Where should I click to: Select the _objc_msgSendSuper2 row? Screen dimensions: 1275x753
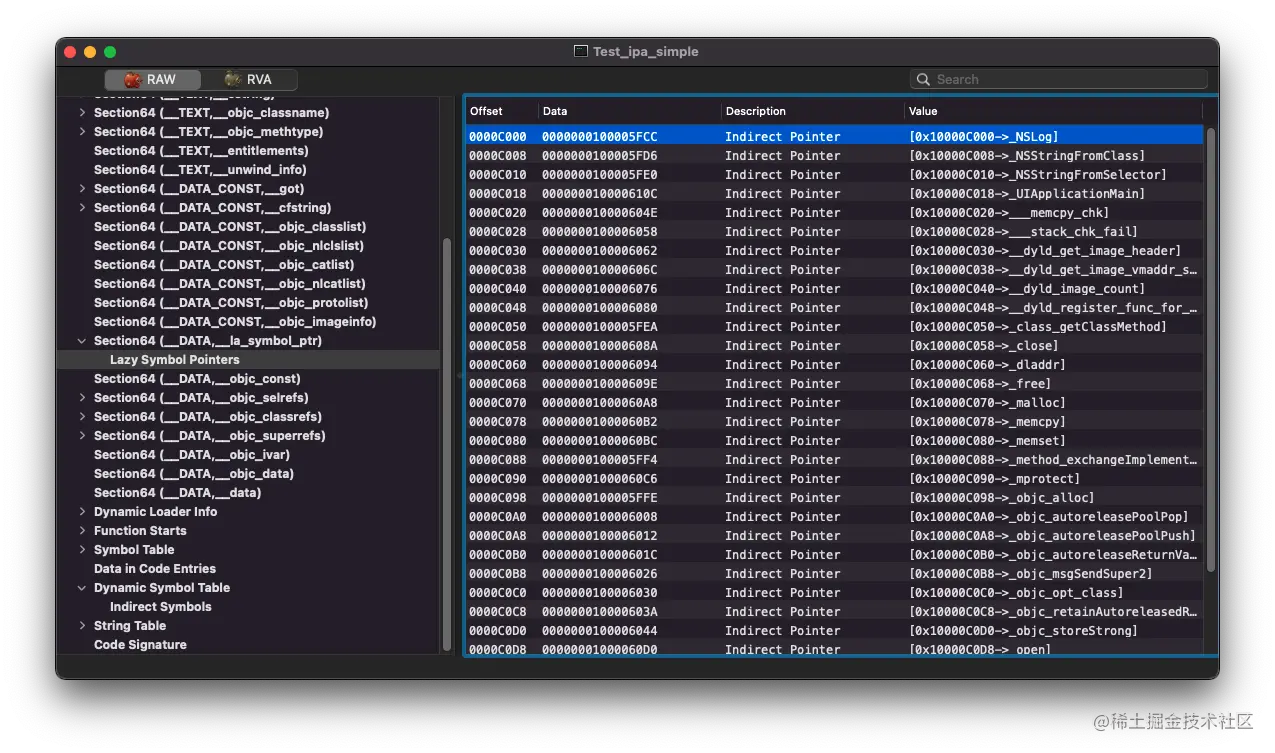834,574
